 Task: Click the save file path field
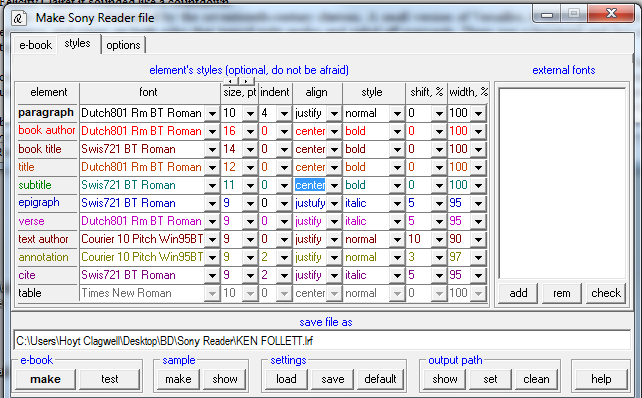pyautogui.click(x=322, y=341)
